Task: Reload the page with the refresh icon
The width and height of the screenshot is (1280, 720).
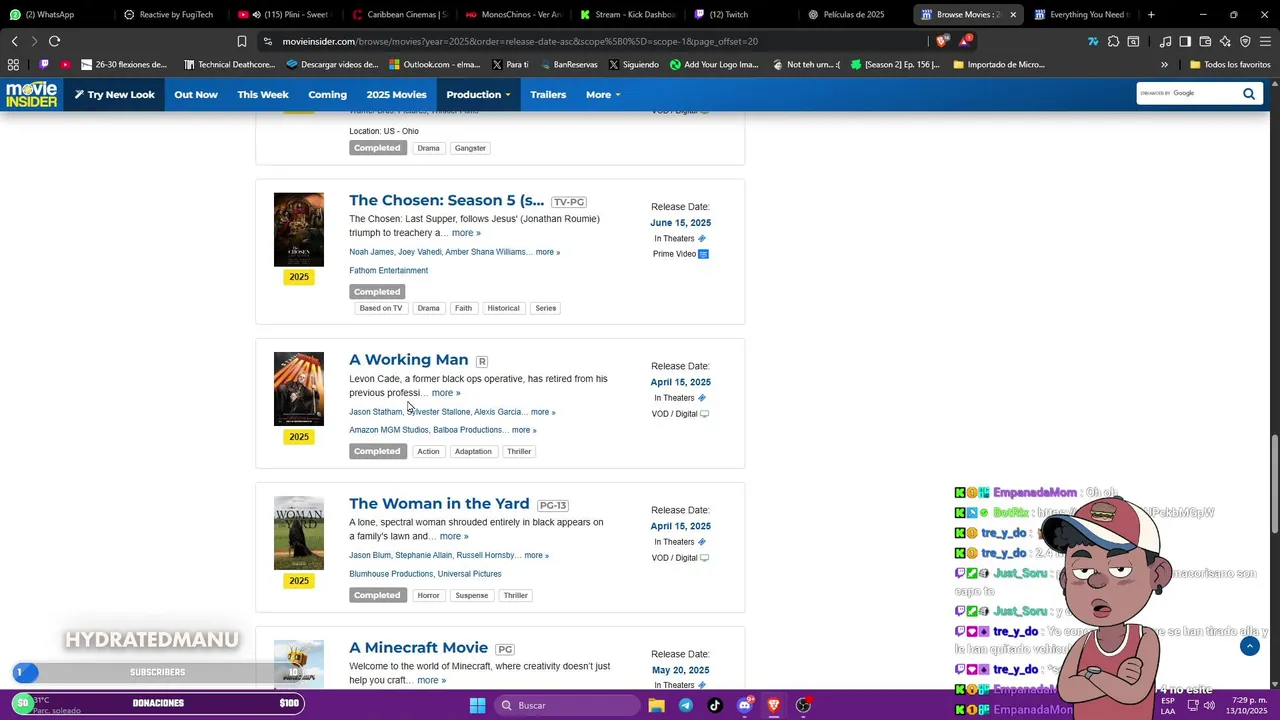Action: click(54, 41)
